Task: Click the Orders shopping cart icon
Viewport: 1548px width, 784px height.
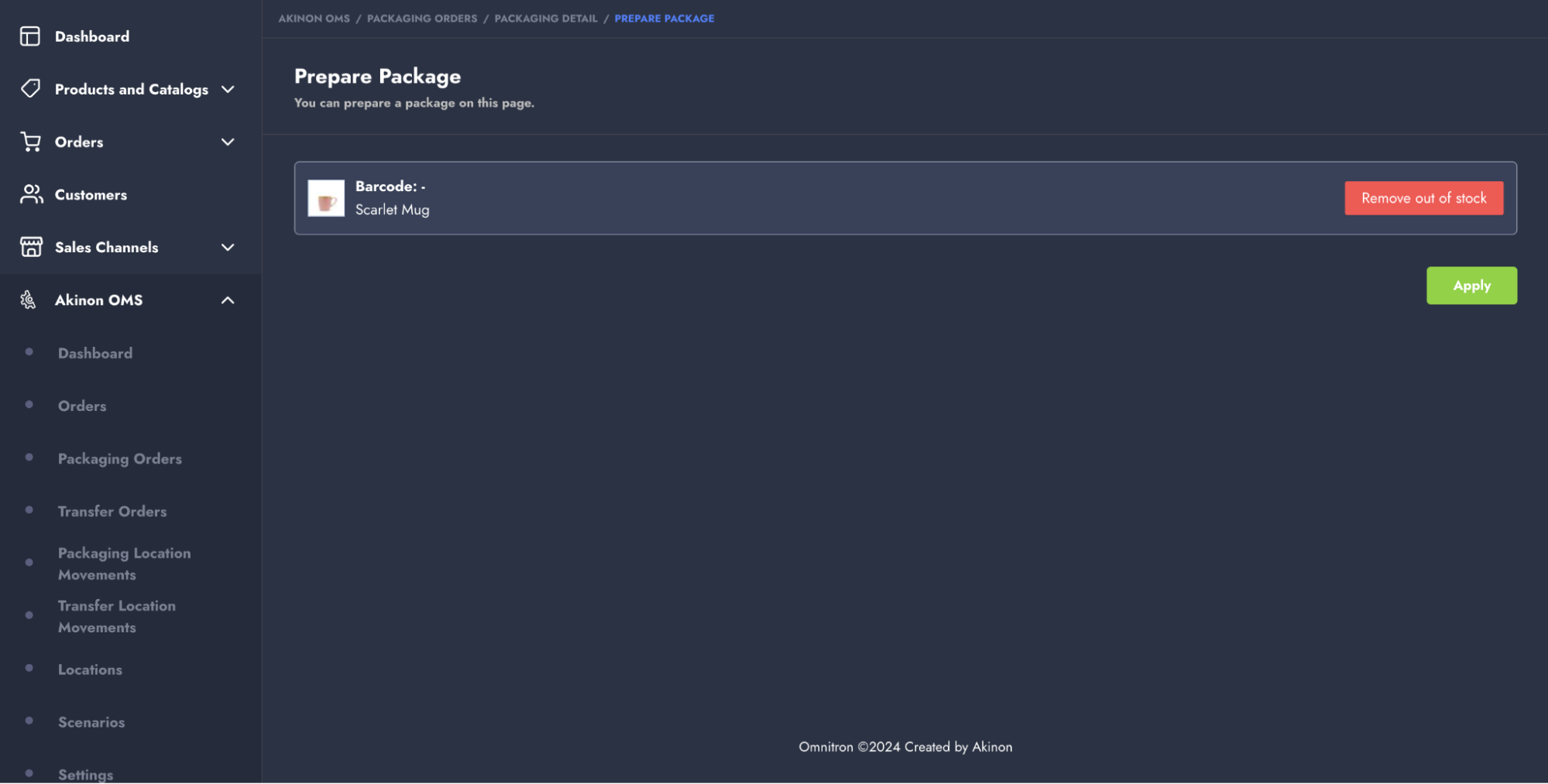Action: [x=30, y=142]
